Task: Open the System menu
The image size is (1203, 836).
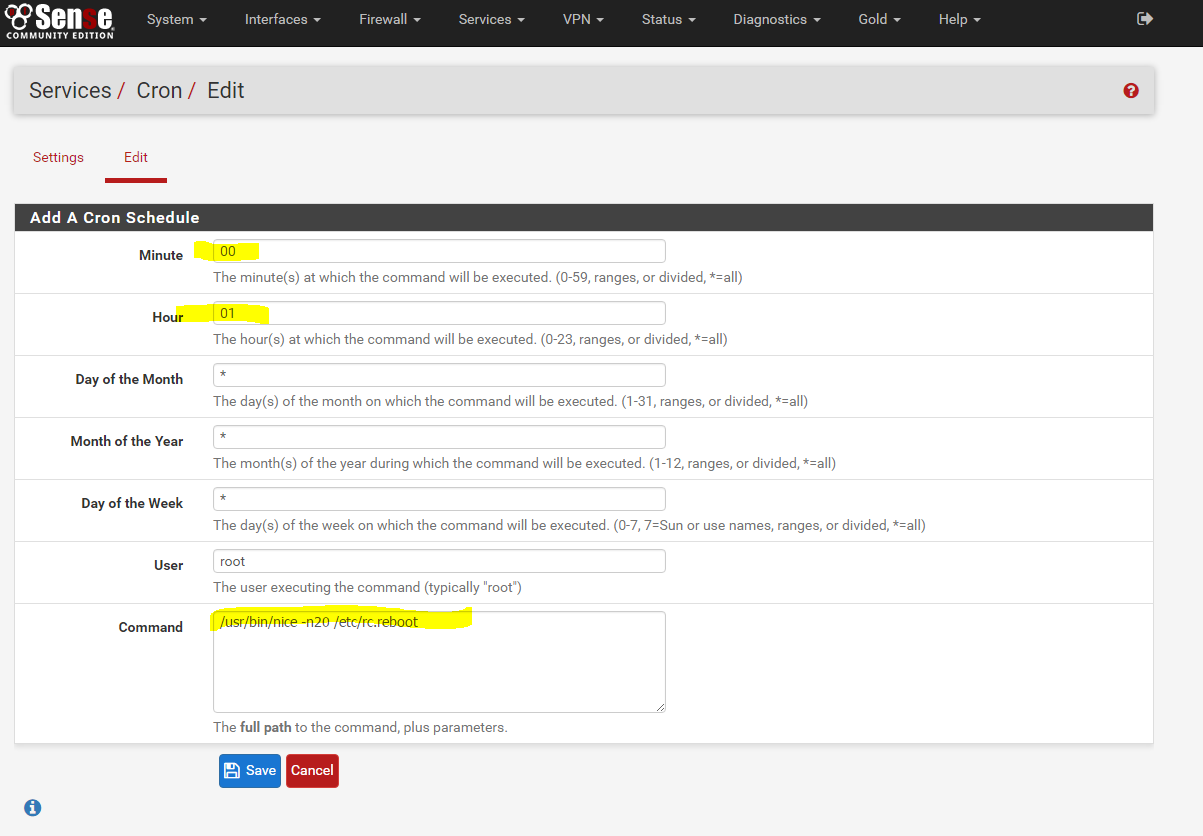Action: coord(176,19)
